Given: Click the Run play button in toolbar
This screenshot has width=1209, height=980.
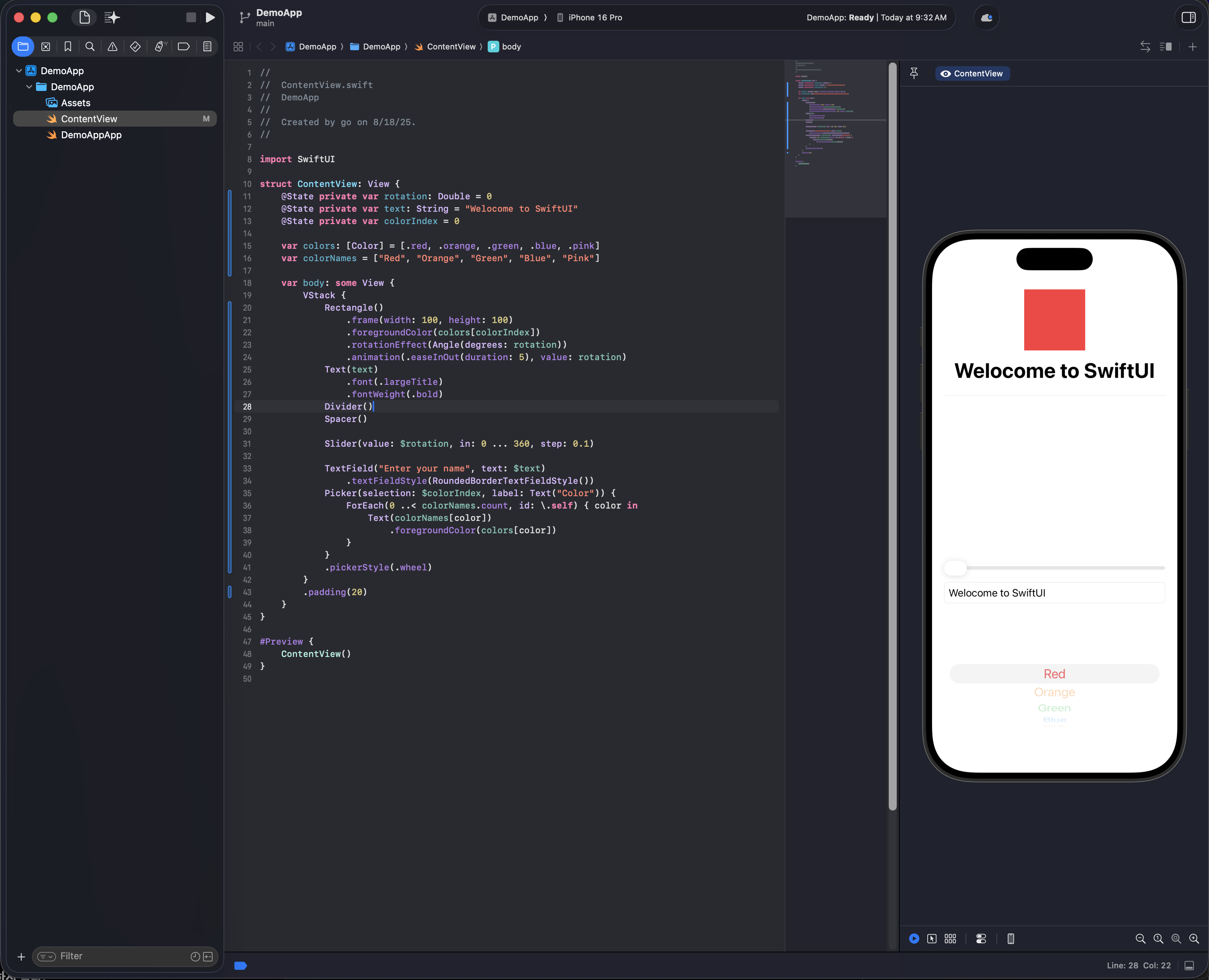Looking at the screenshot, I should tap(210, 17).
